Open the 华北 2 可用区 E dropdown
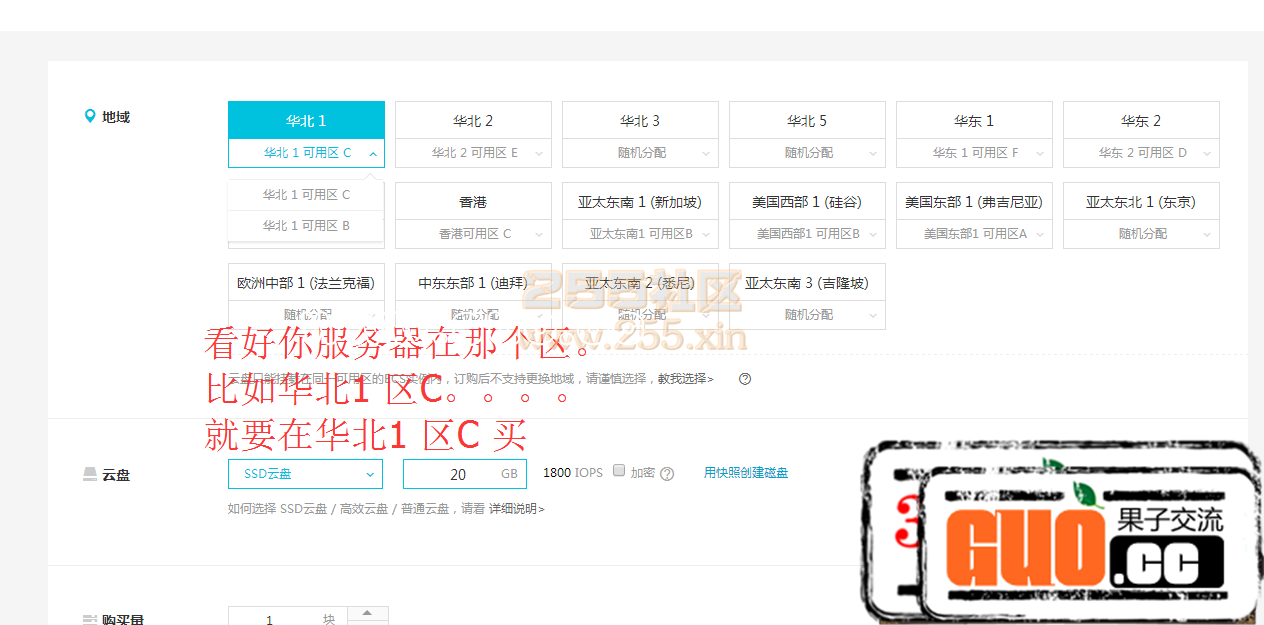The image size is (1264, 625). (539, 156)
